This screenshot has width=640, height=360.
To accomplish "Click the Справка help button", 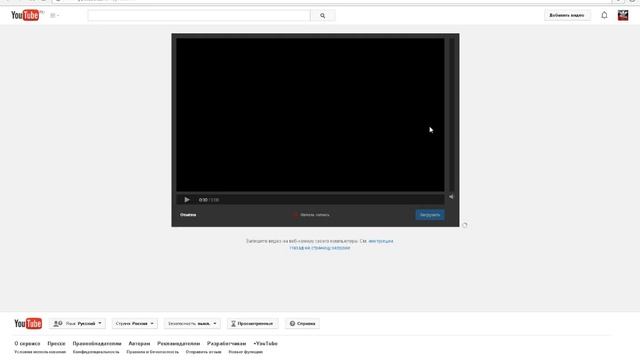I will pyautogui.click(x=302, y=323).
